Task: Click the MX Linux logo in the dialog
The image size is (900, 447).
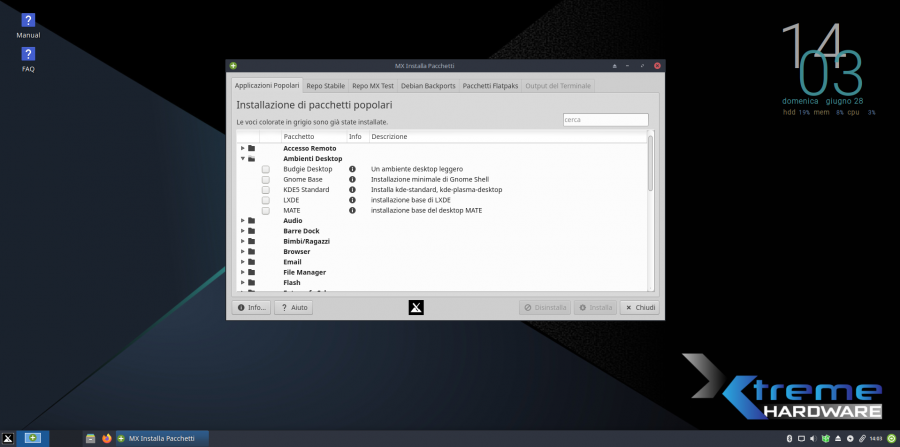Action: [x=417, y=307]
